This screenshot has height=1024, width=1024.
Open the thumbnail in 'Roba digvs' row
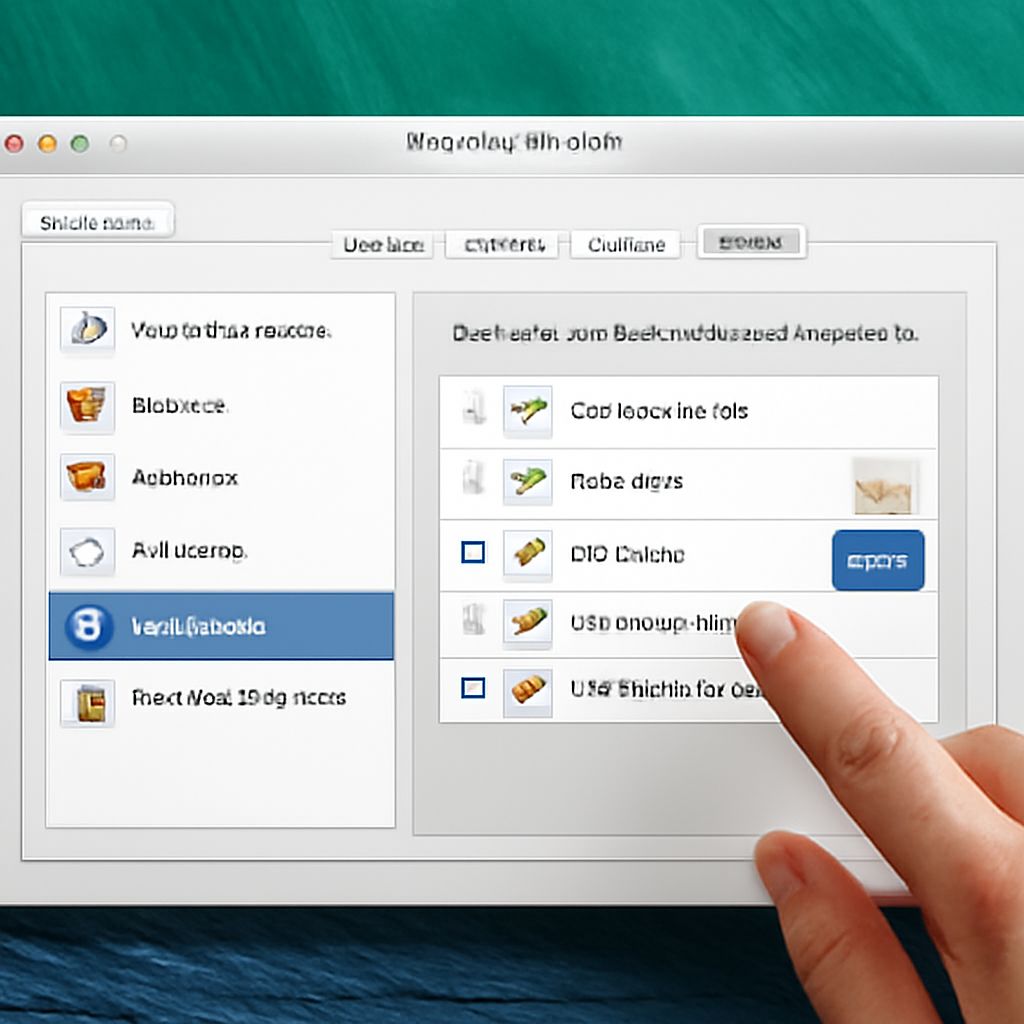(x=886, y=487)
